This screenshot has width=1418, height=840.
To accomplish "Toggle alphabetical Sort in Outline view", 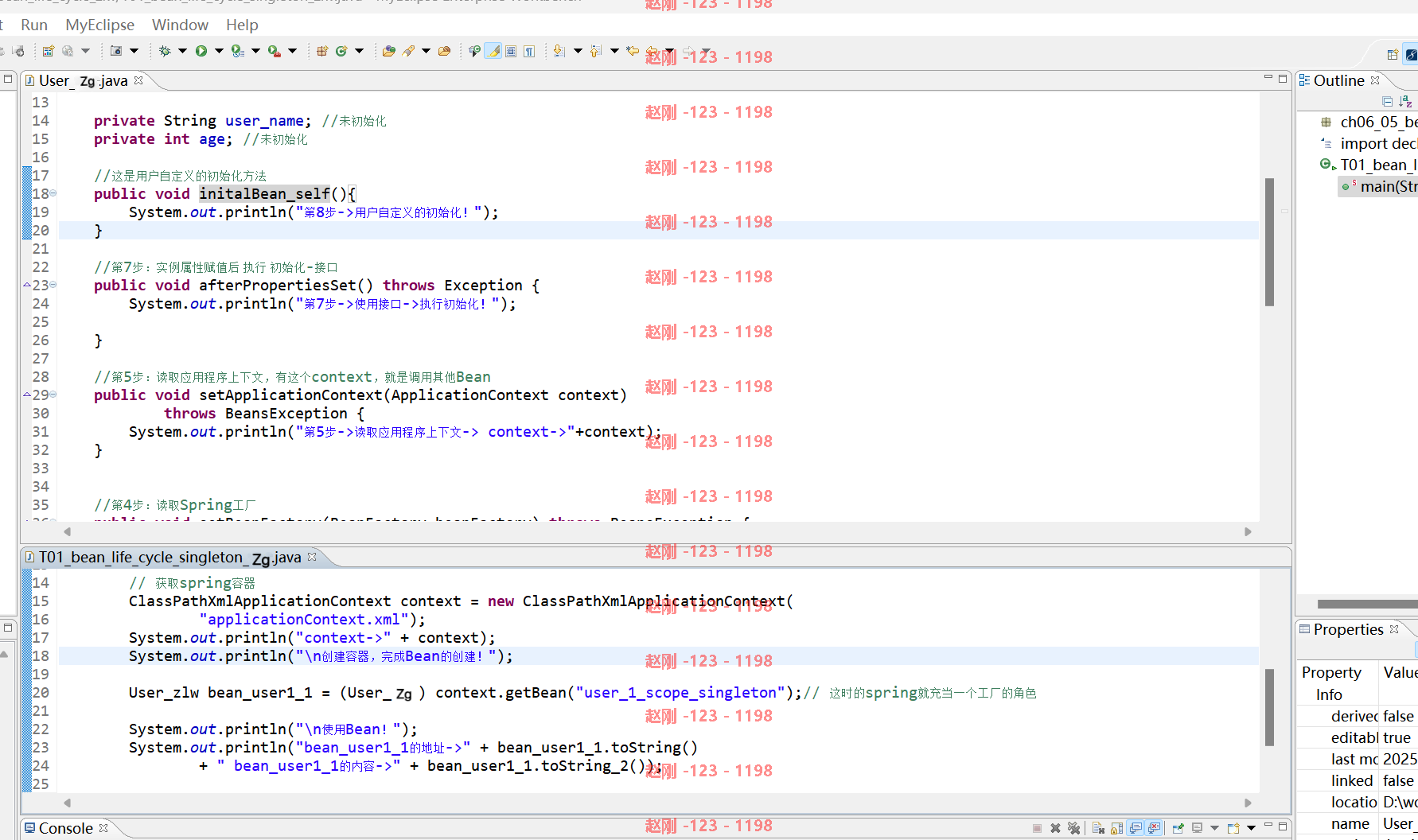I will (x=1405, y=101).
